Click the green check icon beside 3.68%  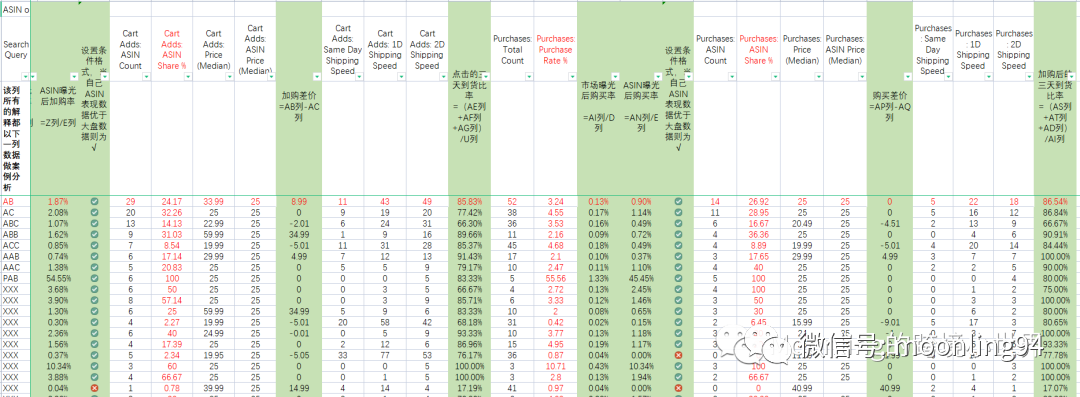point(94,288)
